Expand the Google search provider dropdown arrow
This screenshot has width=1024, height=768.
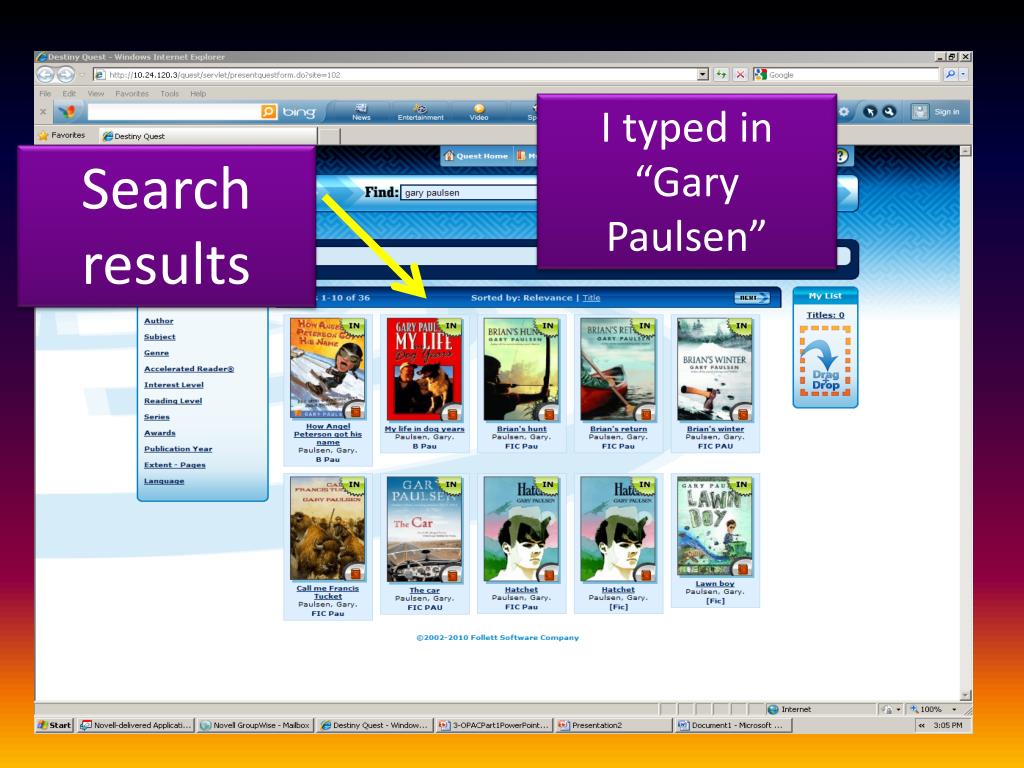pyautogui.click(x=963, y=74)
